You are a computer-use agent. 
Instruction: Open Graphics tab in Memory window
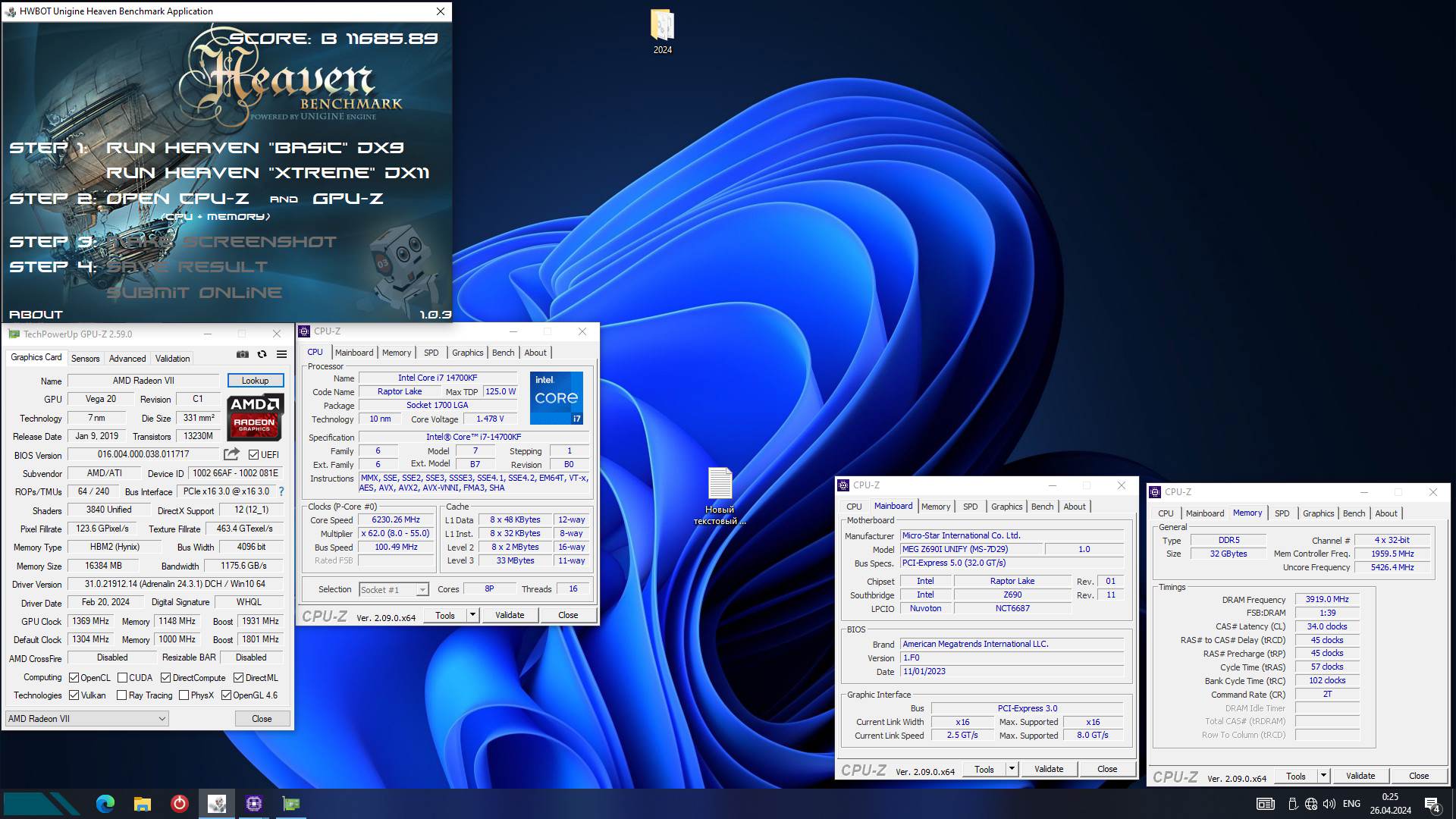tap(1318, 513)
